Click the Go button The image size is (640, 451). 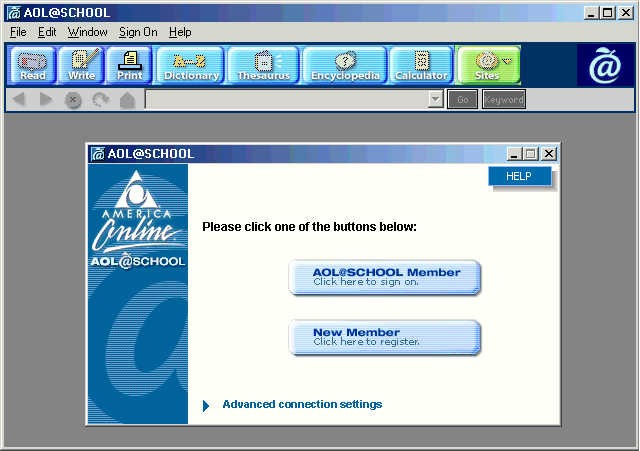point(462,100)
